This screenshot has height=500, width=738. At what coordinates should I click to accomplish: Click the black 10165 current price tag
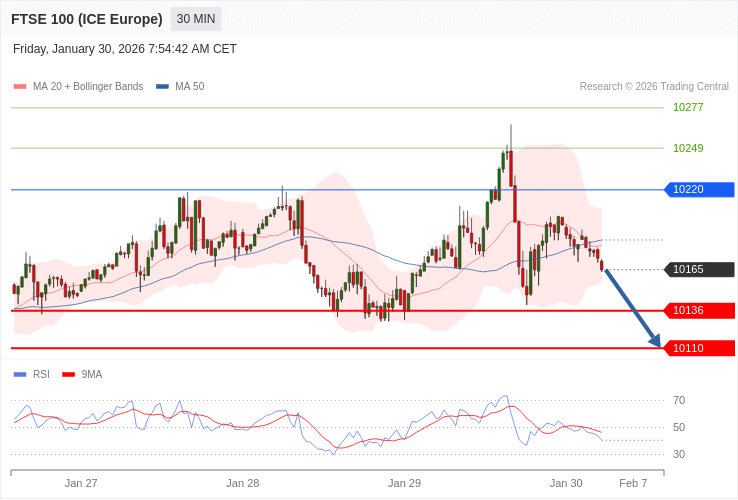(699, 269)
